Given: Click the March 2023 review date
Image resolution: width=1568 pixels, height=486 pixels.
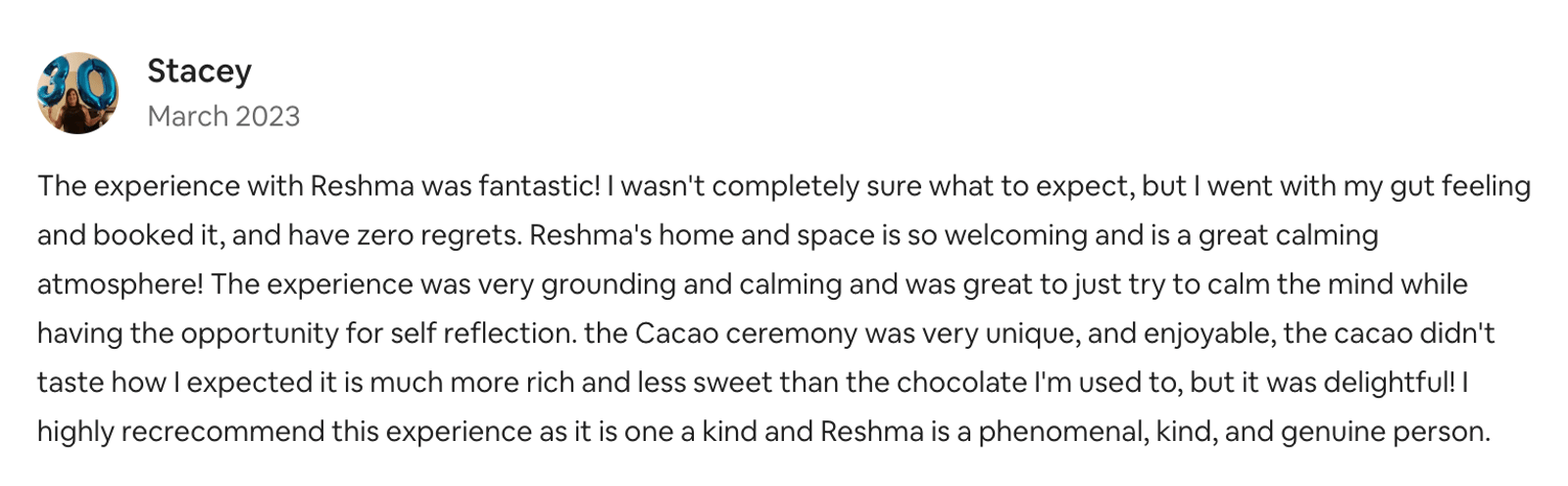Looking at the screenshot, I should tap(223, 116).
